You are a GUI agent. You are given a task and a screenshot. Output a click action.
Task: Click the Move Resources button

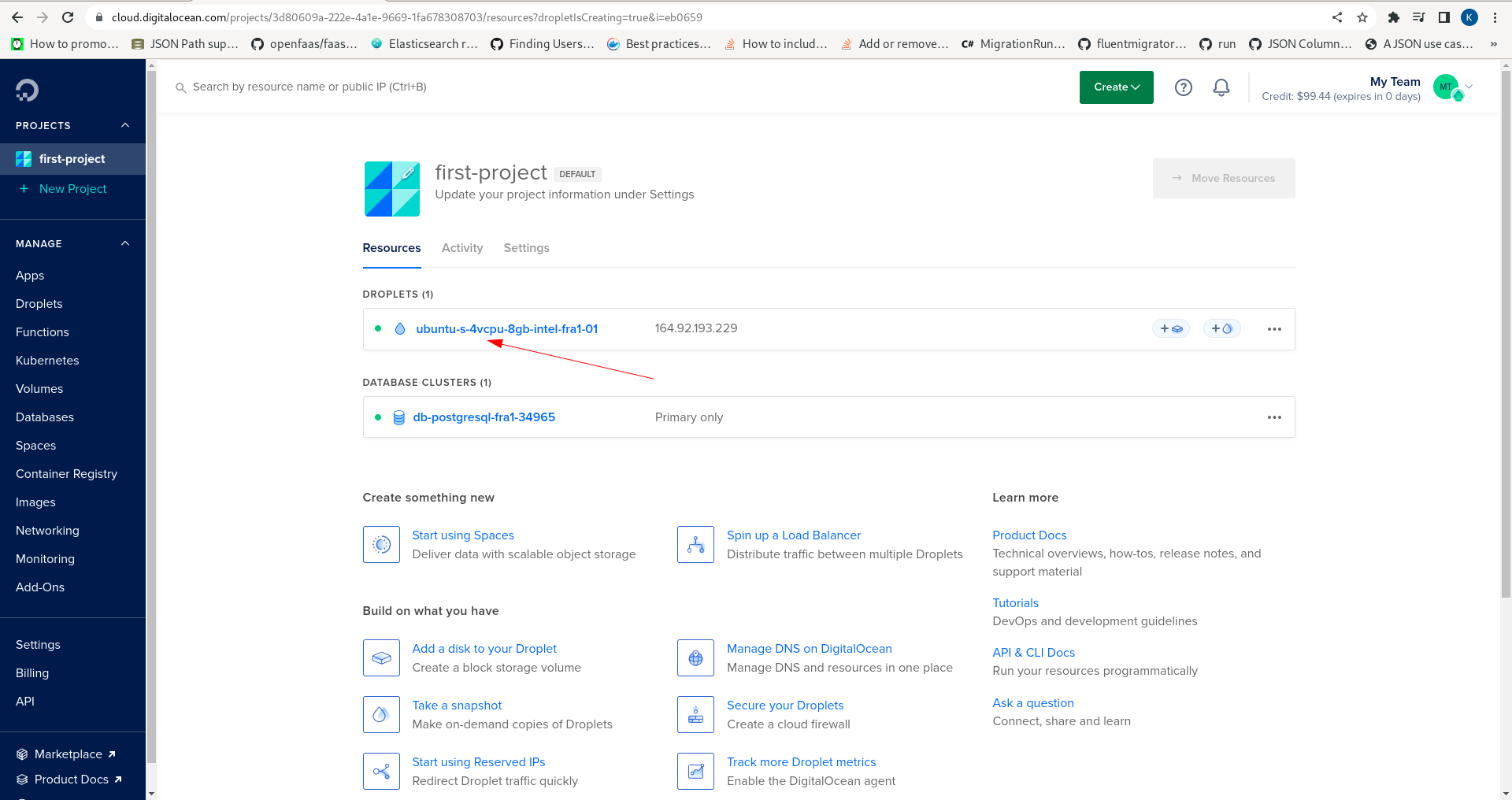pyautogui.click(x=1224, y=179)
